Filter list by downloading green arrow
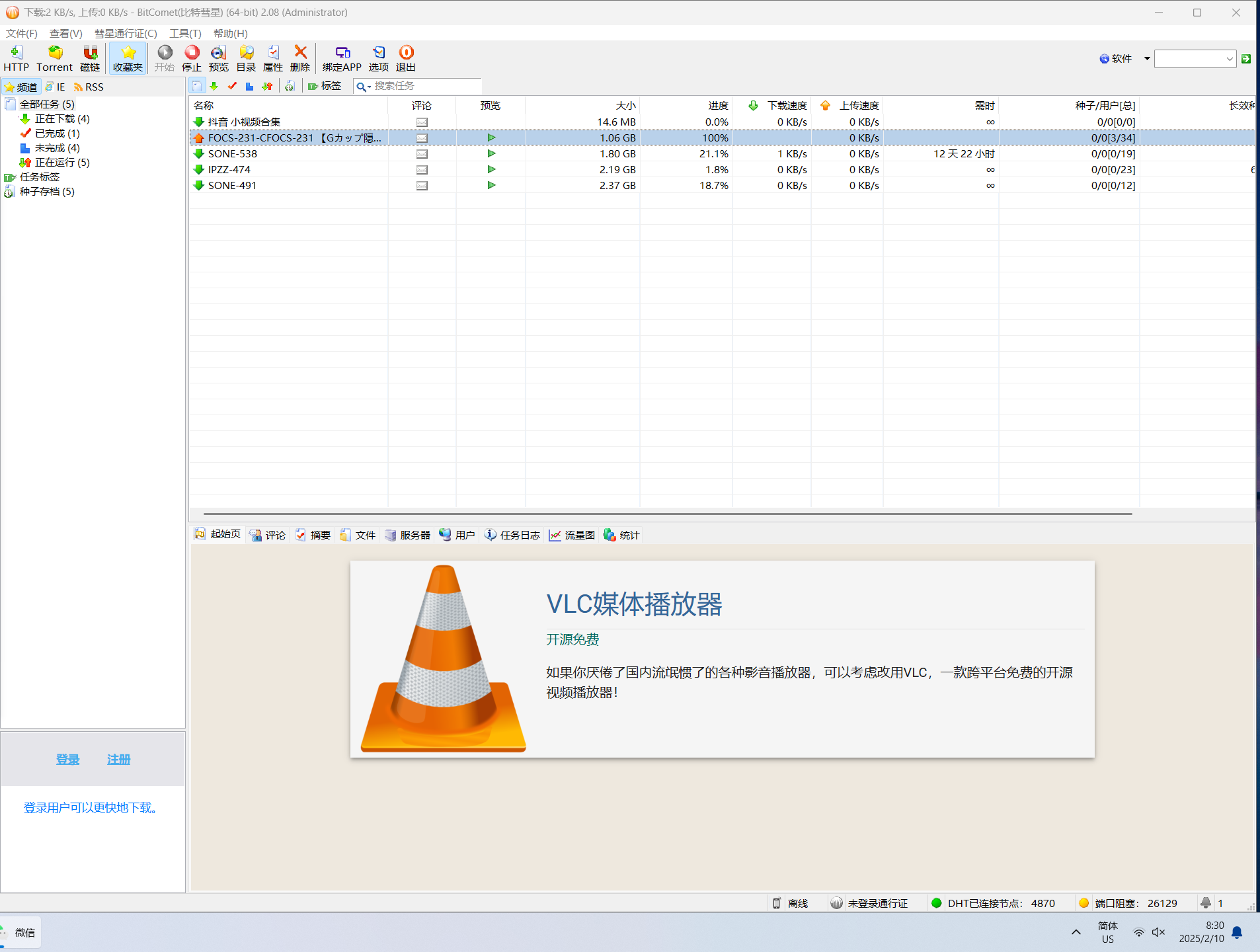This screenshot has width=1260, height=952. click(x=214, y=86)
